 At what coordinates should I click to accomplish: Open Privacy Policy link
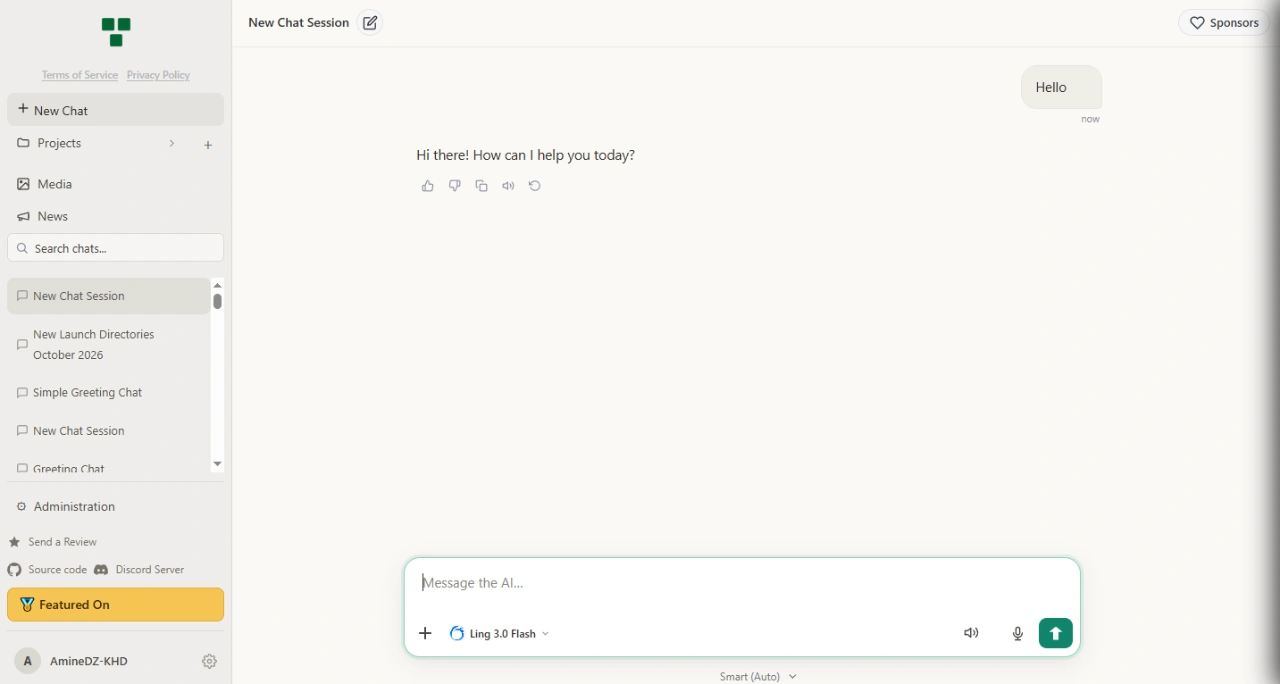click(x=158, y=75)
